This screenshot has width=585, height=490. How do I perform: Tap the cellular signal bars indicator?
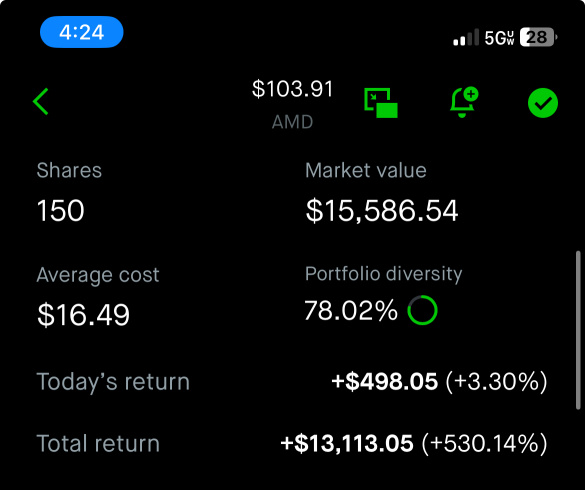tap(466, 37)
